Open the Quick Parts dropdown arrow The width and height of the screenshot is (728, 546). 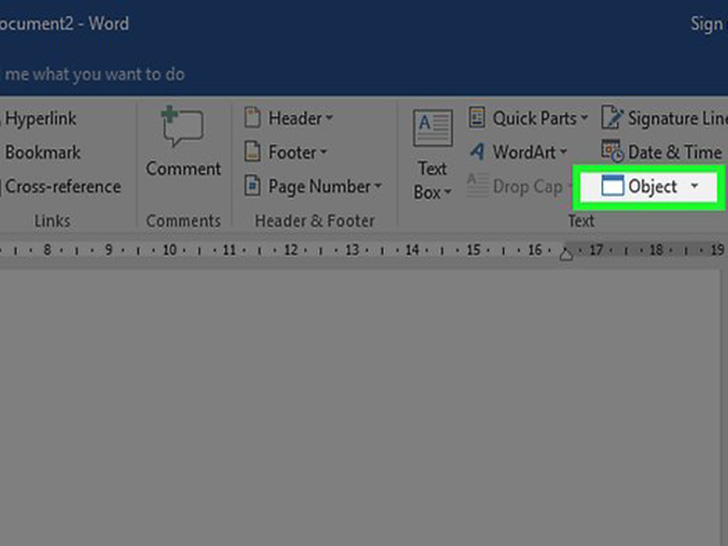[x=584, y=118]
